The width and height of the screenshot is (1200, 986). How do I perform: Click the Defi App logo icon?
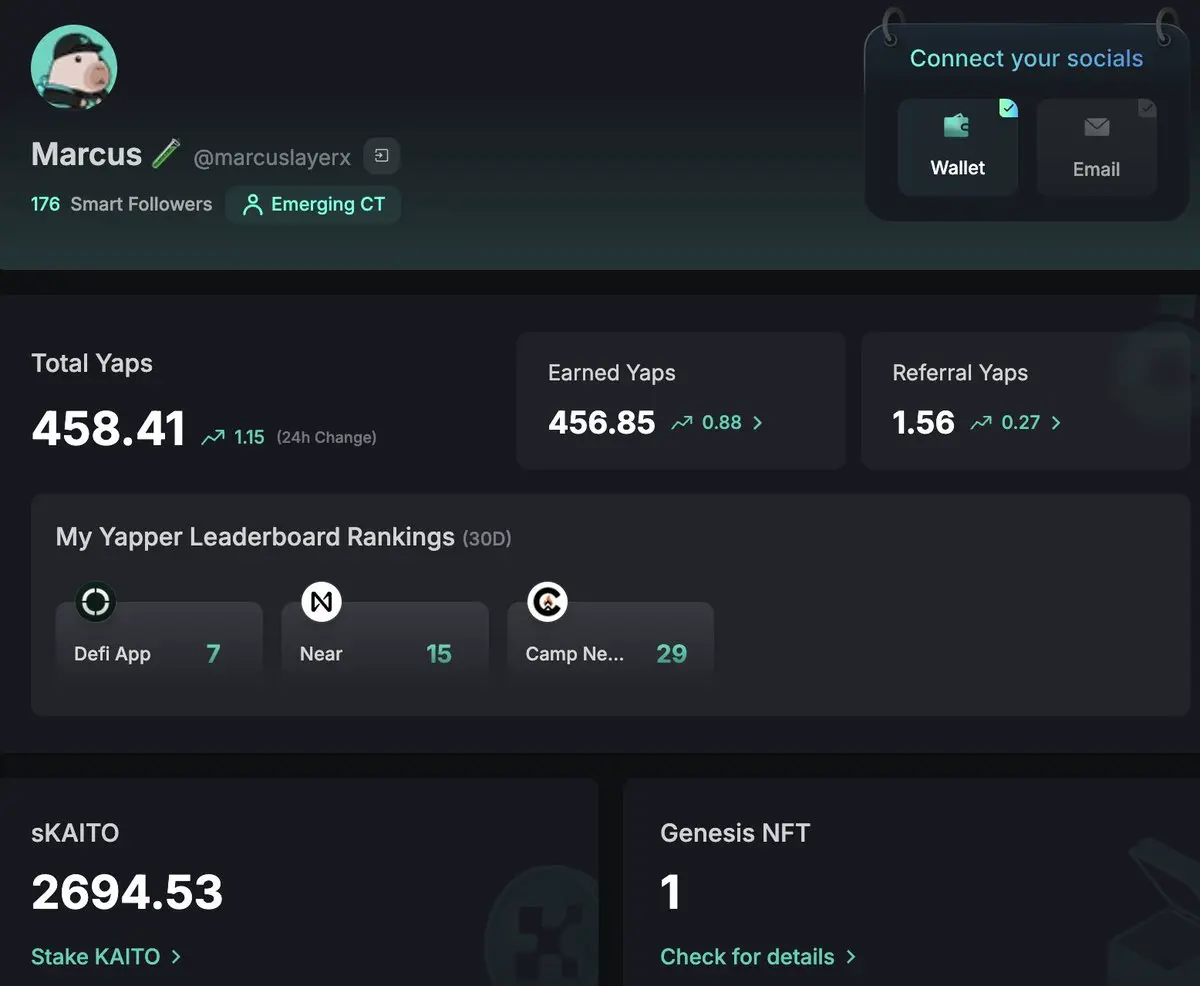click(96, 602)
